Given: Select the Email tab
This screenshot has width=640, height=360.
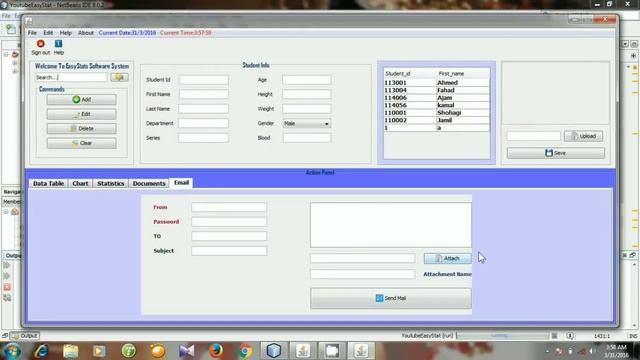Looking at the screenshot, I should tap(181, 183).
